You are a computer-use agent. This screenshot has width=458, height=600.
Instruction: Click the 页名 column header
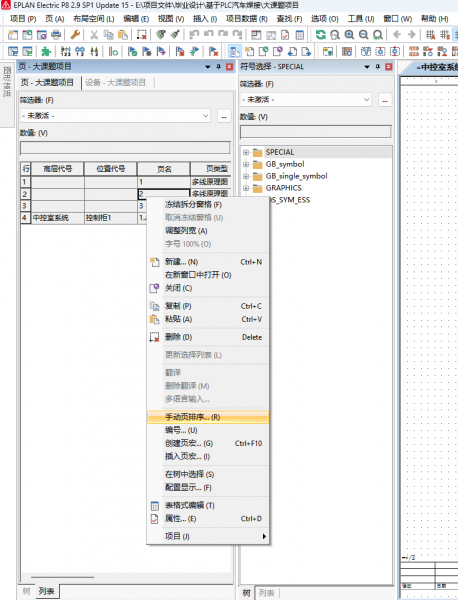coord(164,169)
